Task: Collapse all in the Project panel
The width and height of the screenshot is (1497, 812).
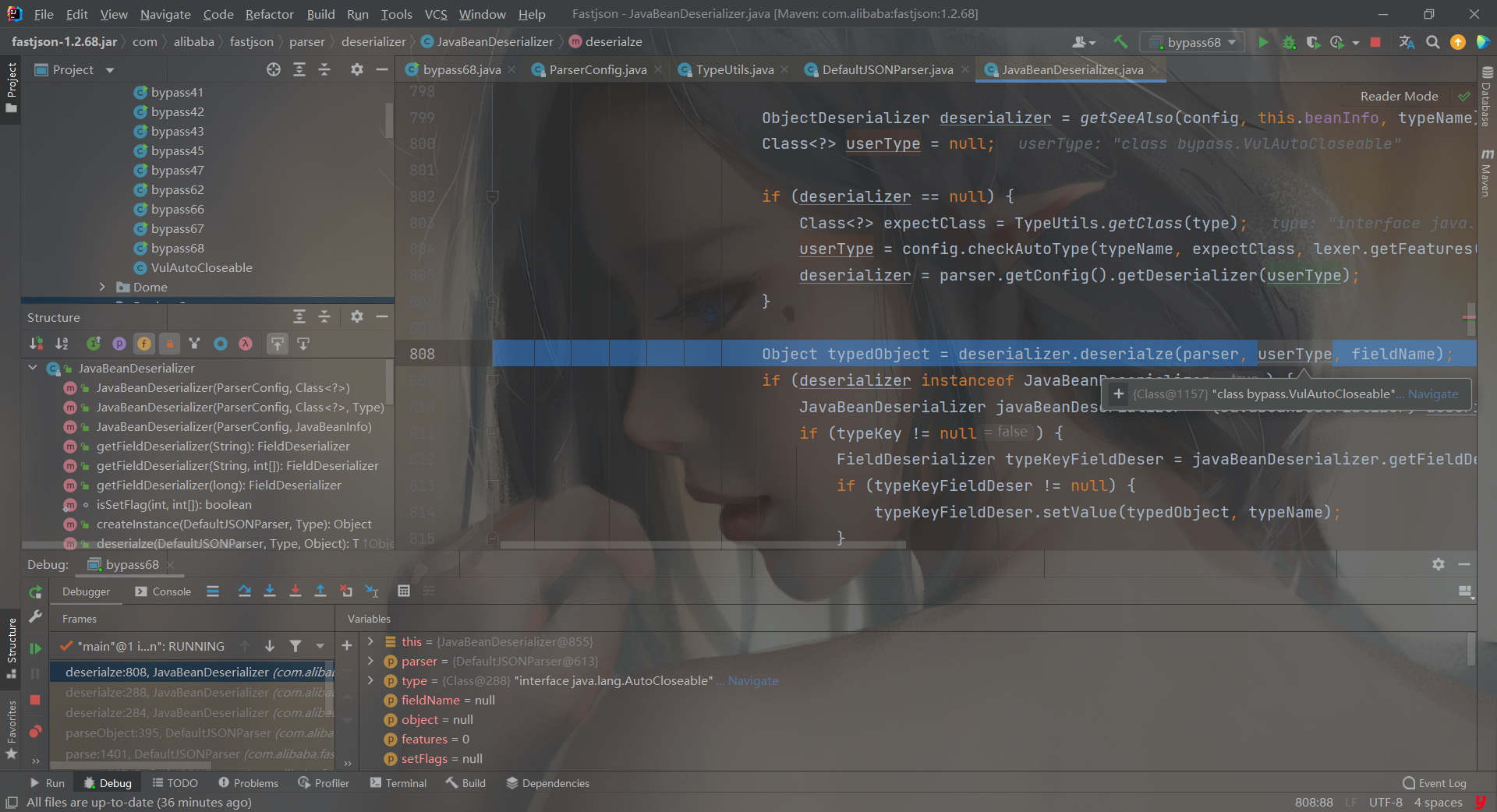Action: pyautogui.click(x=324, y=69)
